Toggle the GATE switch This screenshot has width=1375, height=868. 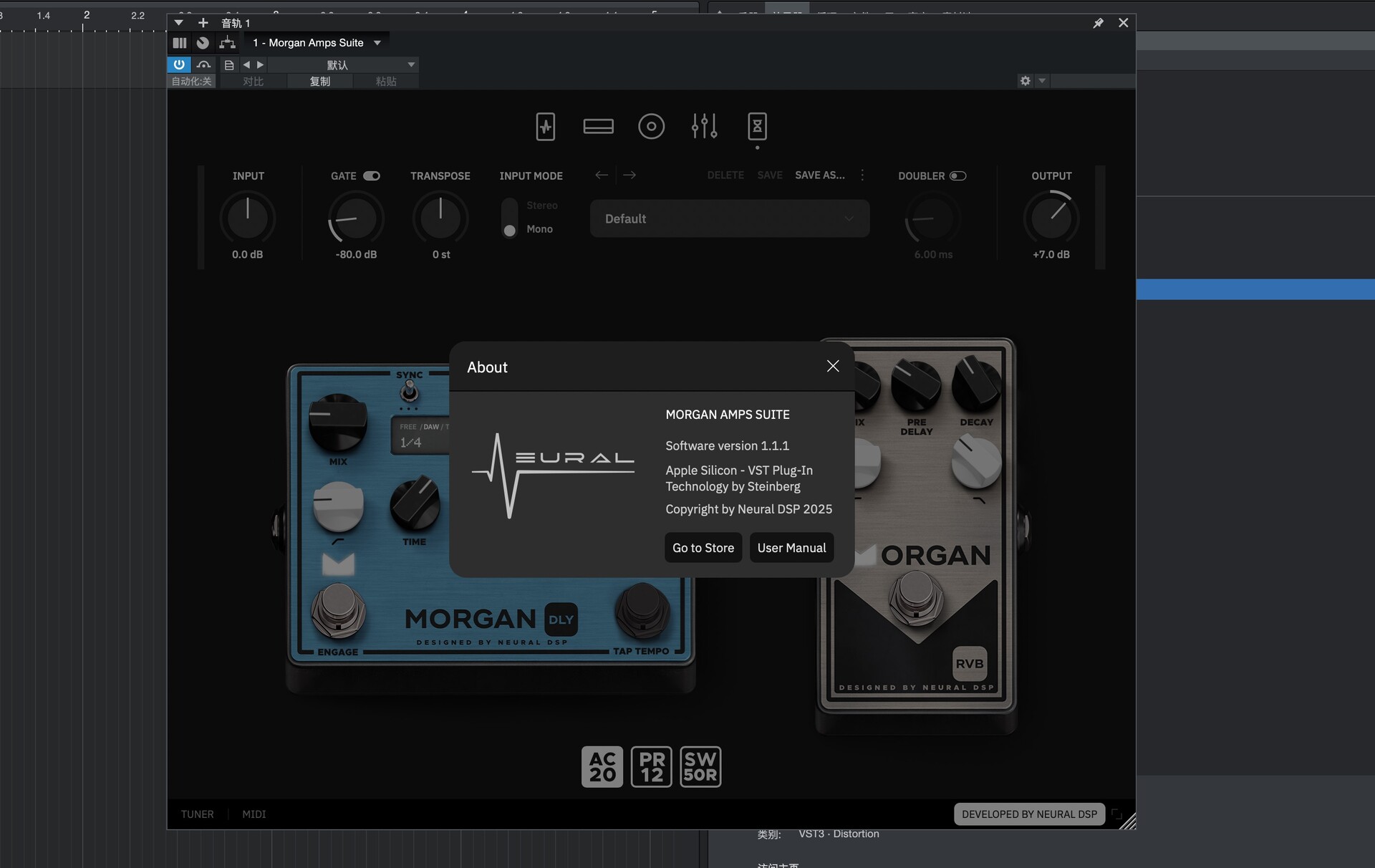pos(371,176)
